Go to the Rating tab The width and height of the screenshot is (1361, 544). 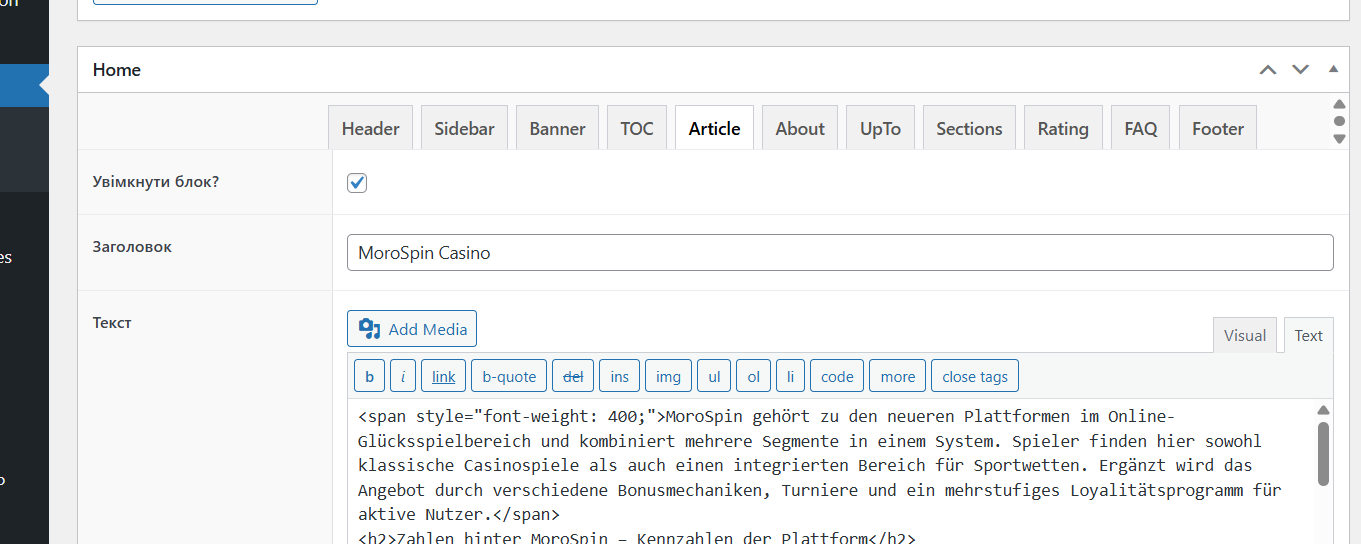[1063, 128]
